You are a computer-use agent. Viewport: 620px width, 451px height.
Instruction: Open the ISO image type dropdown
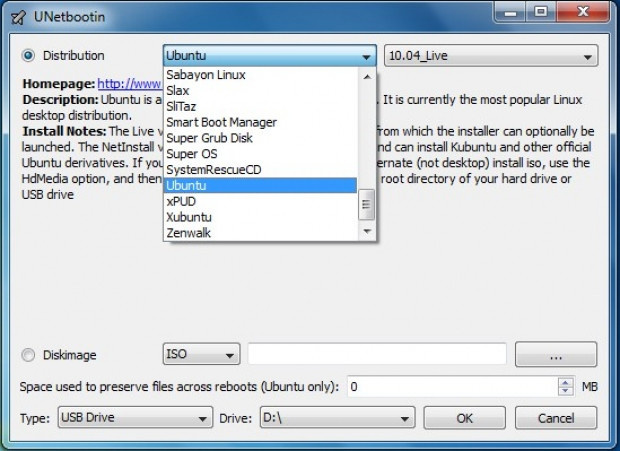(x=201, y=354)
